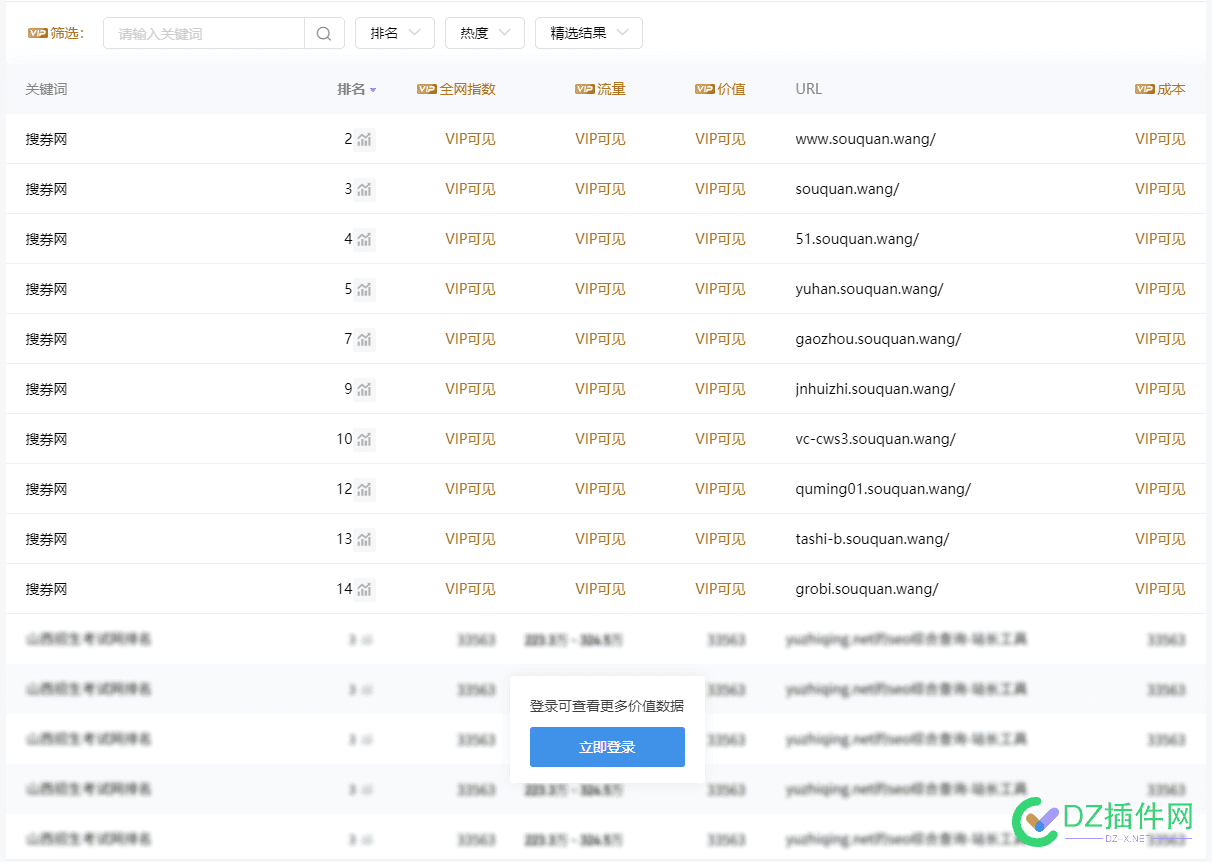Open link www.souquan.wang/
1212x862 pixels.
(866, 139)
